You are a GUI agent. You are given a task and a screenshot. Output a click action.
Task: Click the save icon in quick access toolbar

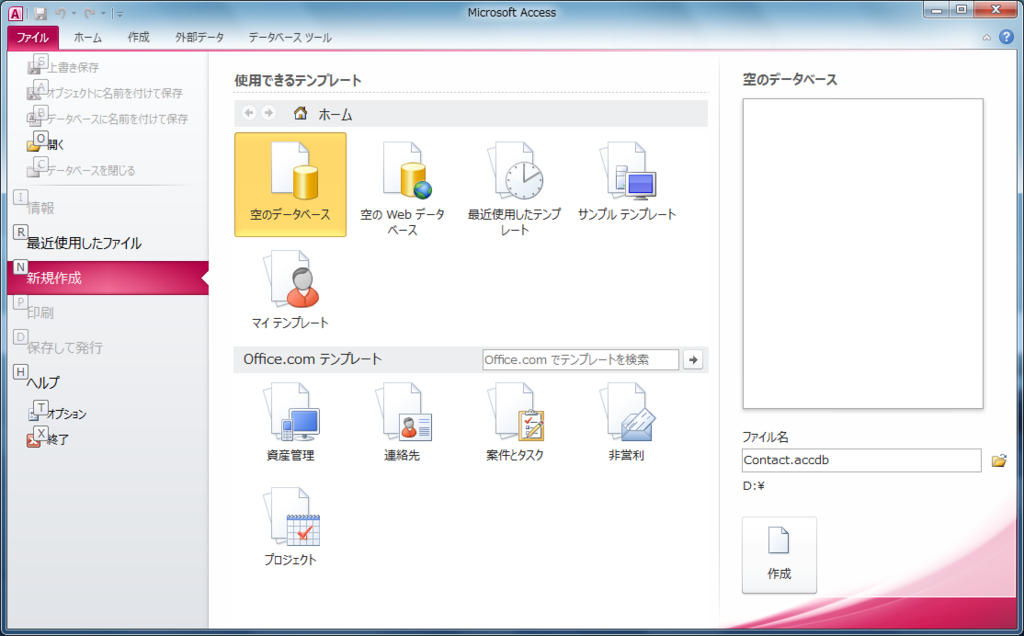pyautogui.click(x=40, y=13)
